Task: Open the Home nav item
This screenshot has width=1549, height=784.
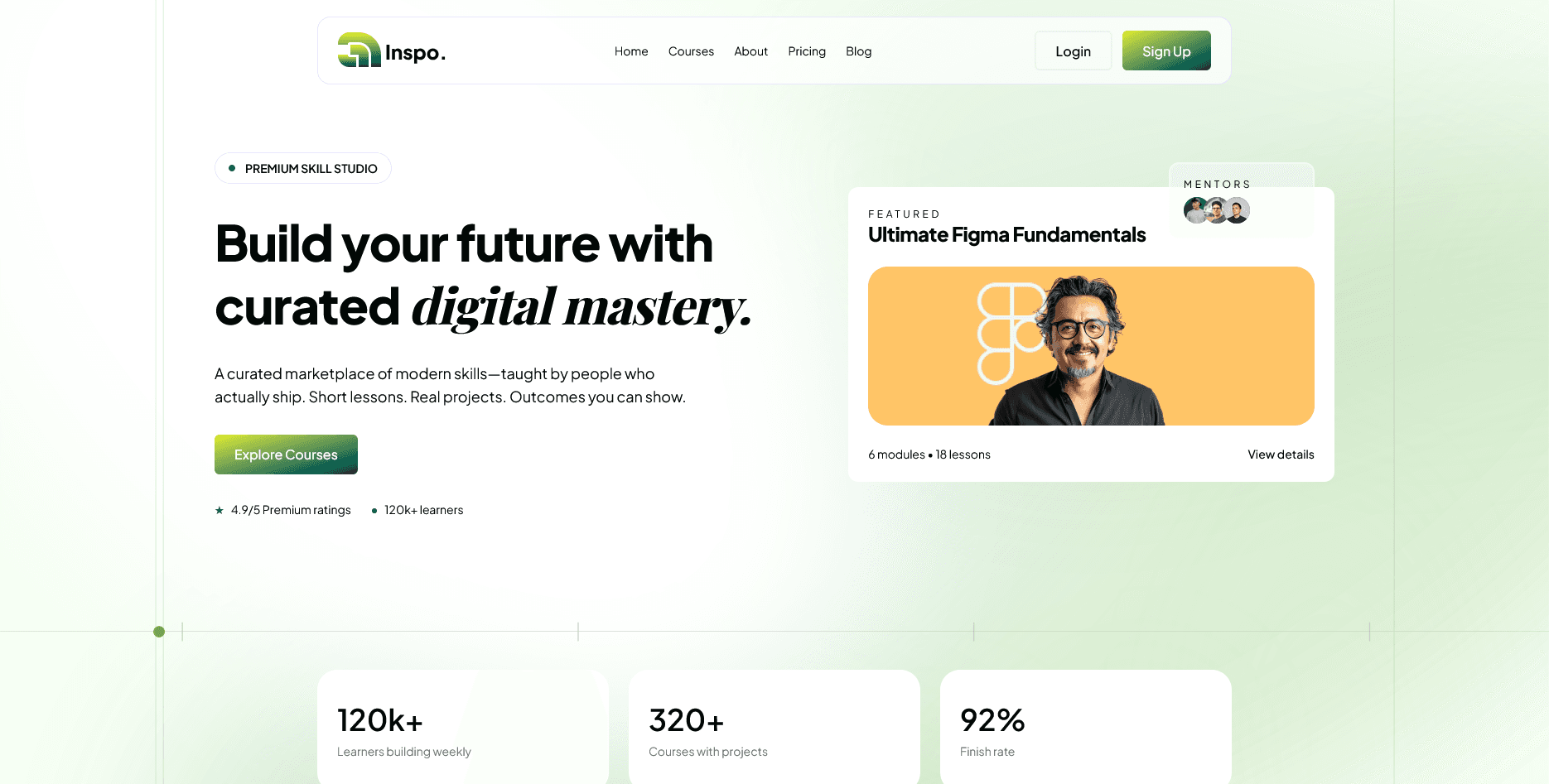Action: click(631, 51)
